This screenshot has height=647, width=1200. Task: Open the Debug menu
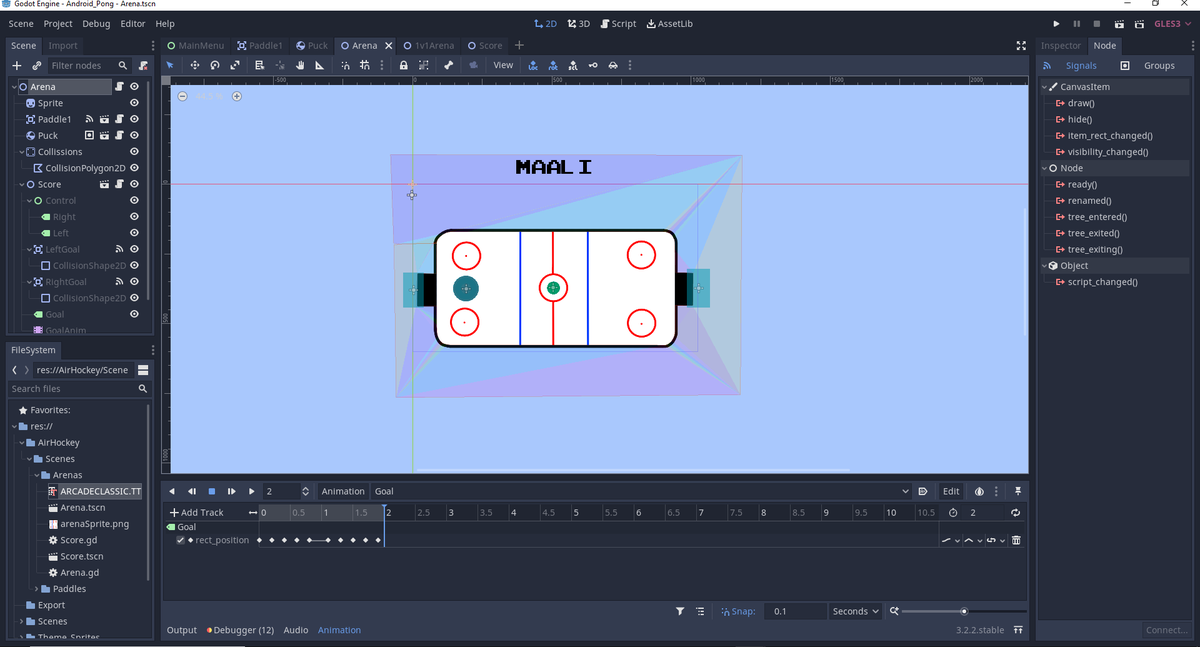pos(97,23)
